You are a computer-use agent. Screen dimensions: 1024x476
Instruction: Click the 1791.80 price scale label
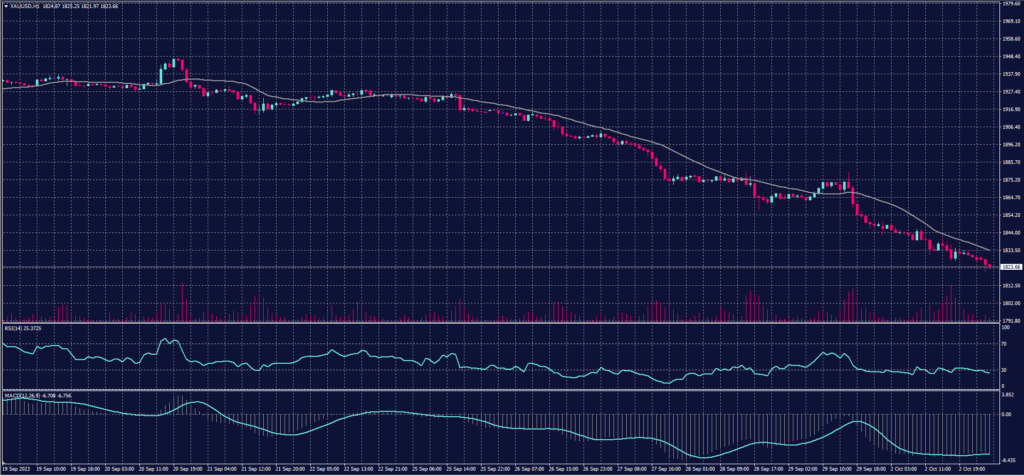[x=1008, y=321]
